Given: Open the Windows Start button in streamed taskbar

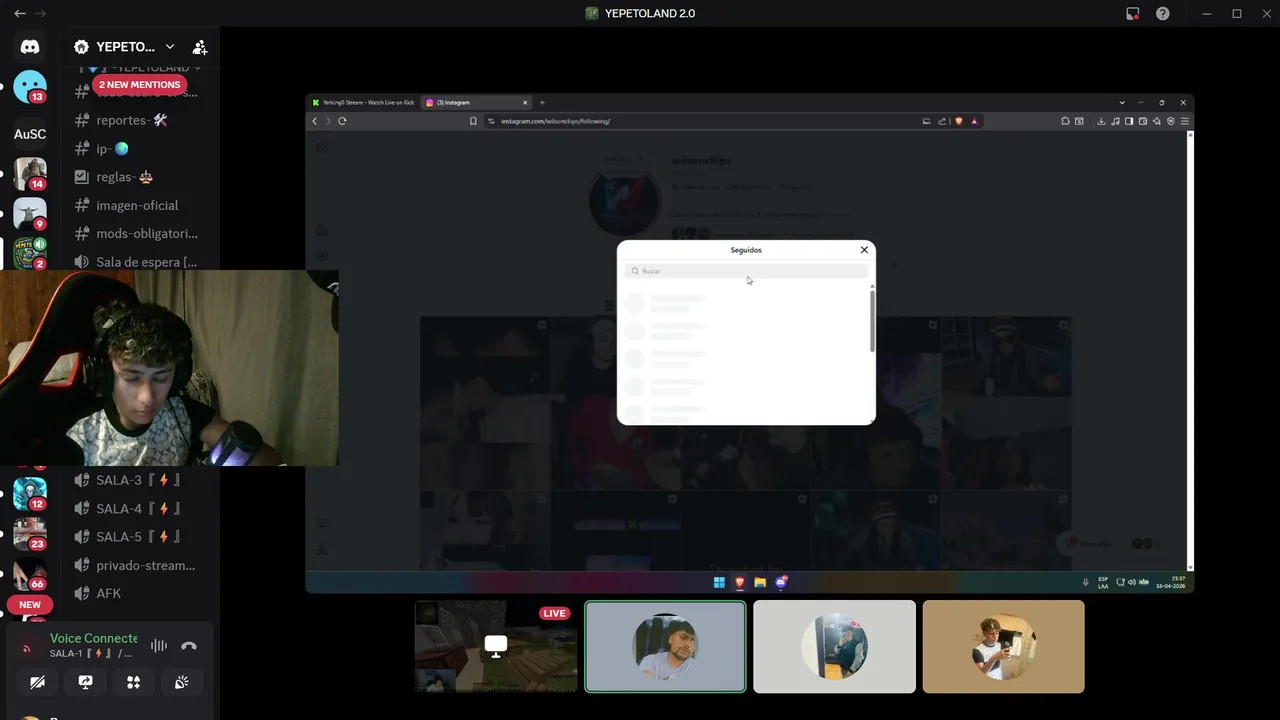Looking at the screenshot, I should coord(719,582).
